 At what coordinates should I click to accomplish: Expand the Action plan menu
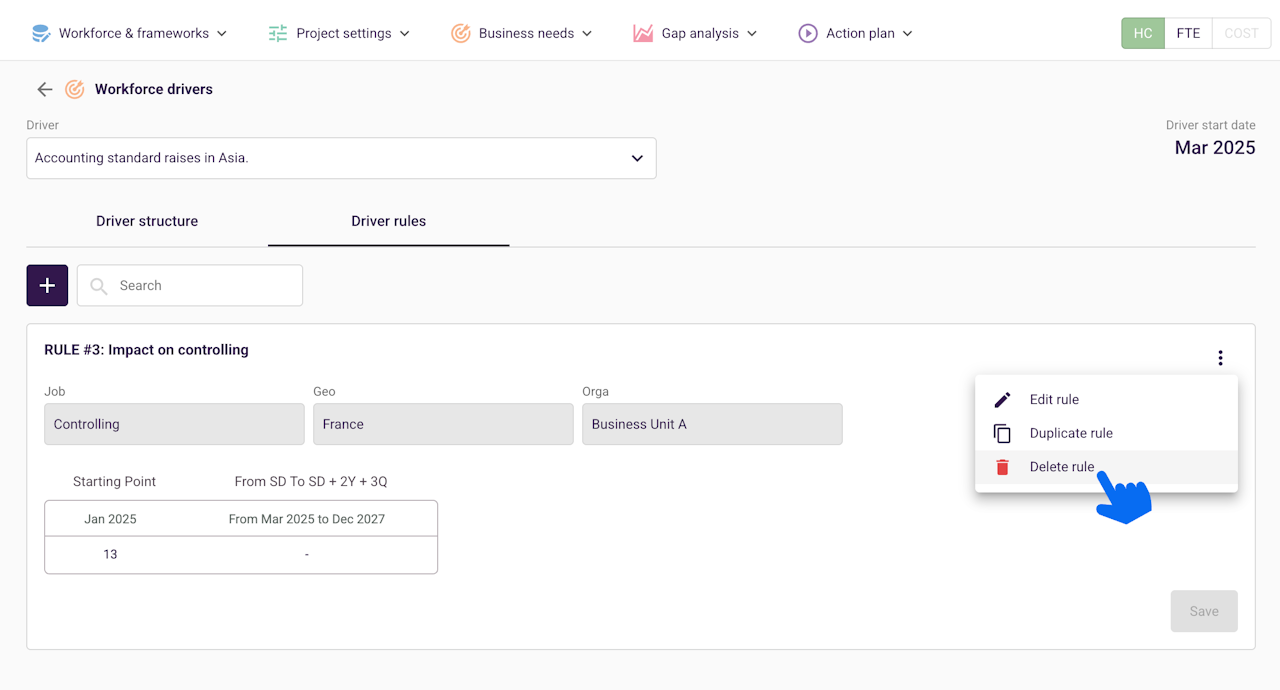pos(856,33)
